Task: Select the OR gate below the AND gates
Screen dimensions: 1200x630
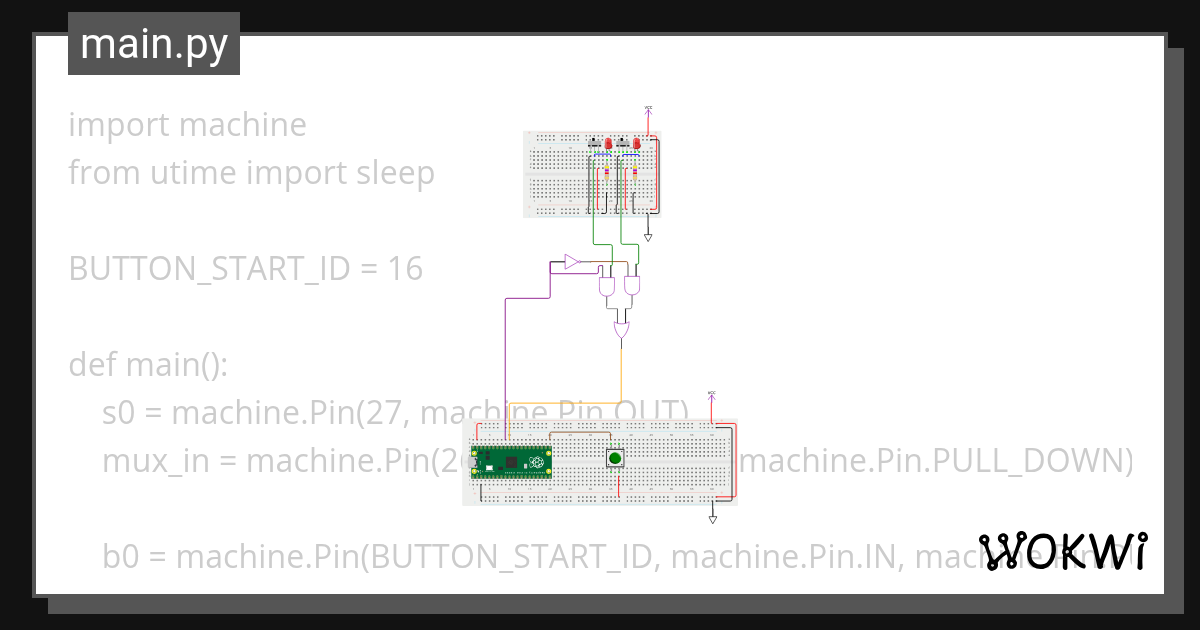Action: pos(621,329)
